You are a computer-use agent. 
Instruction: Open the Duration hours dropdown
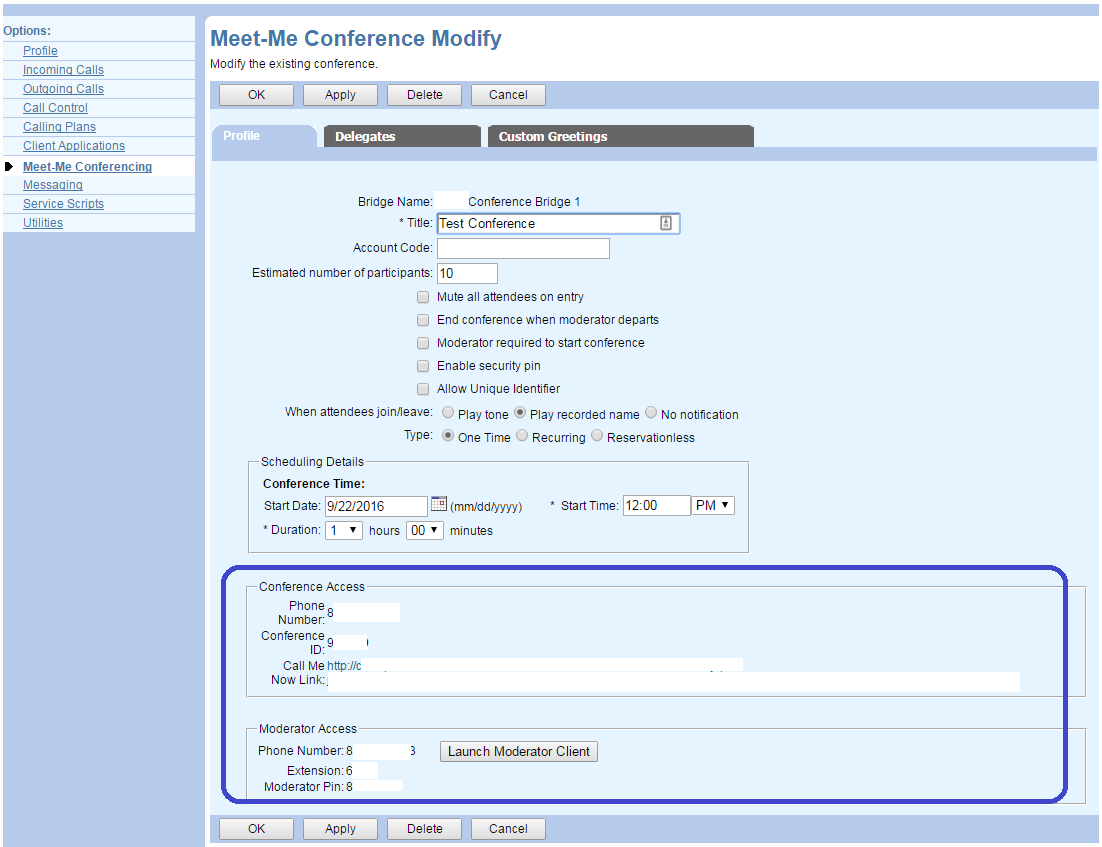(343, 530)
